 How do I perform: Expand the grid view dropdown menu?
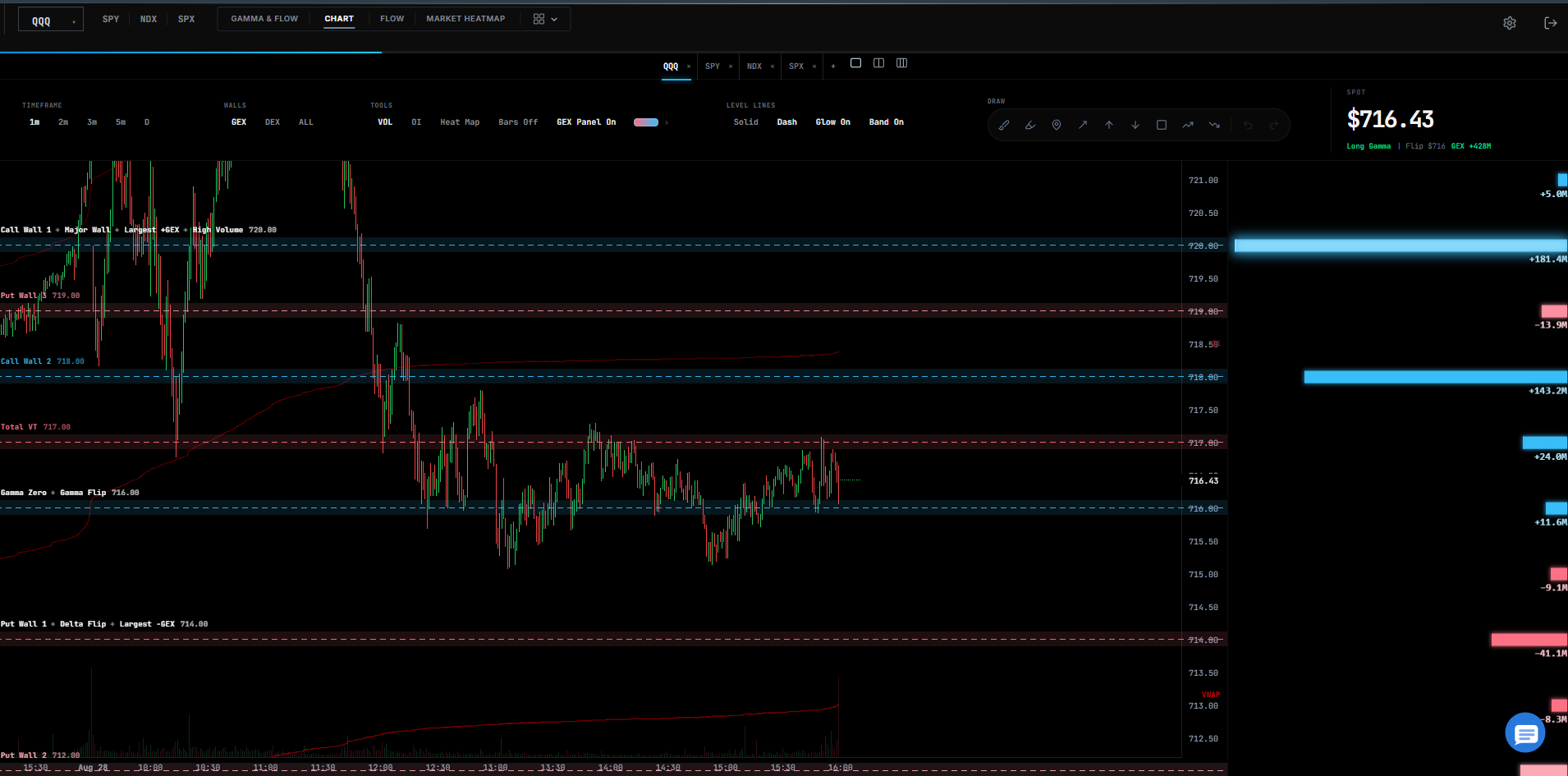tap(545, 19)
